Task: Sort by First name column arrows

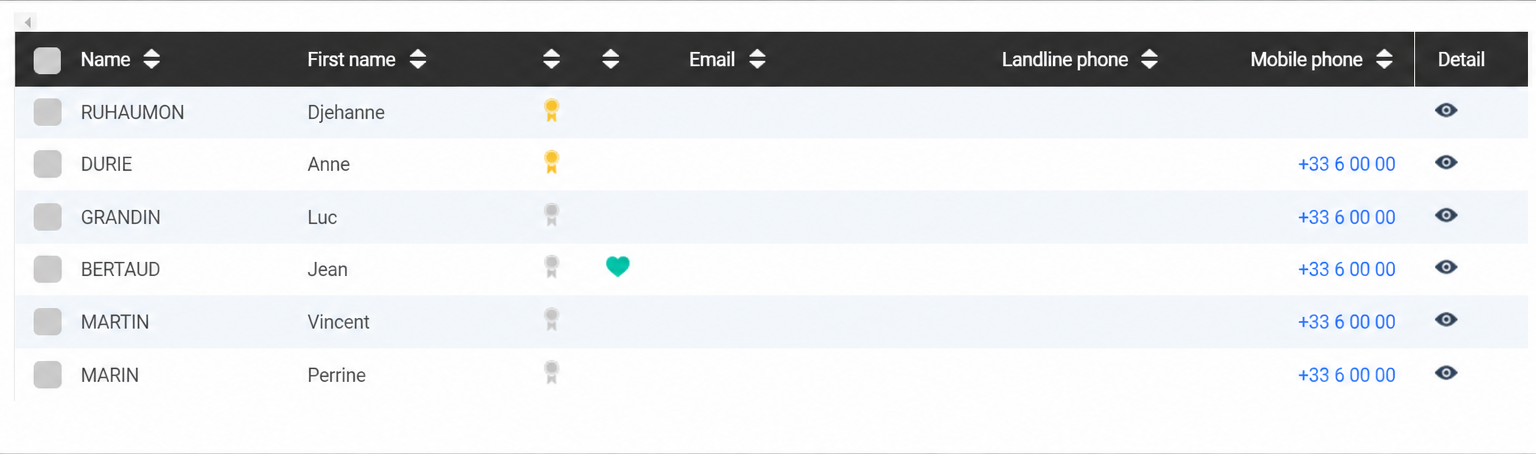Action: pos(418,60)
